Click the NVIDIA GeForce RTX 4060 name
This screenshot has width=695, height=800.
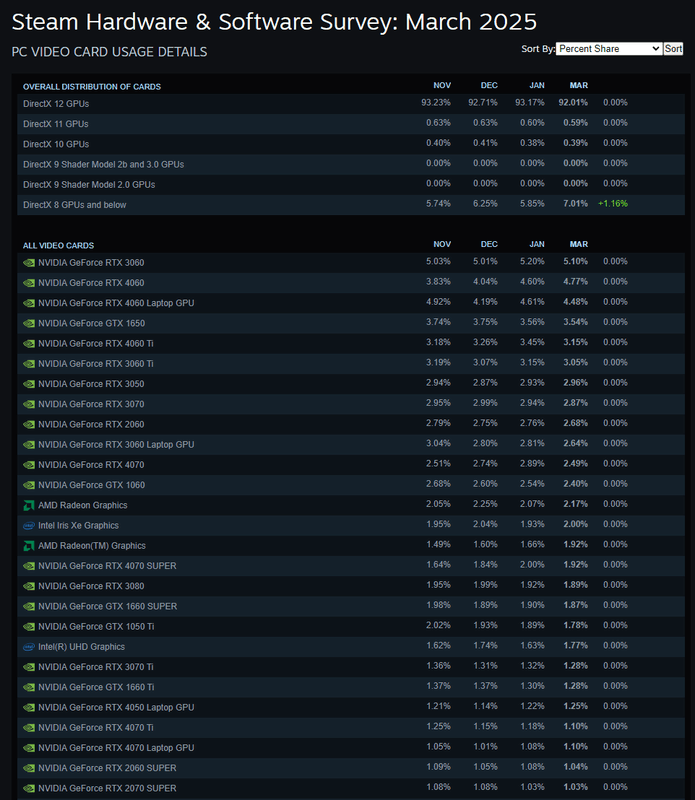(x=91, y=283)
